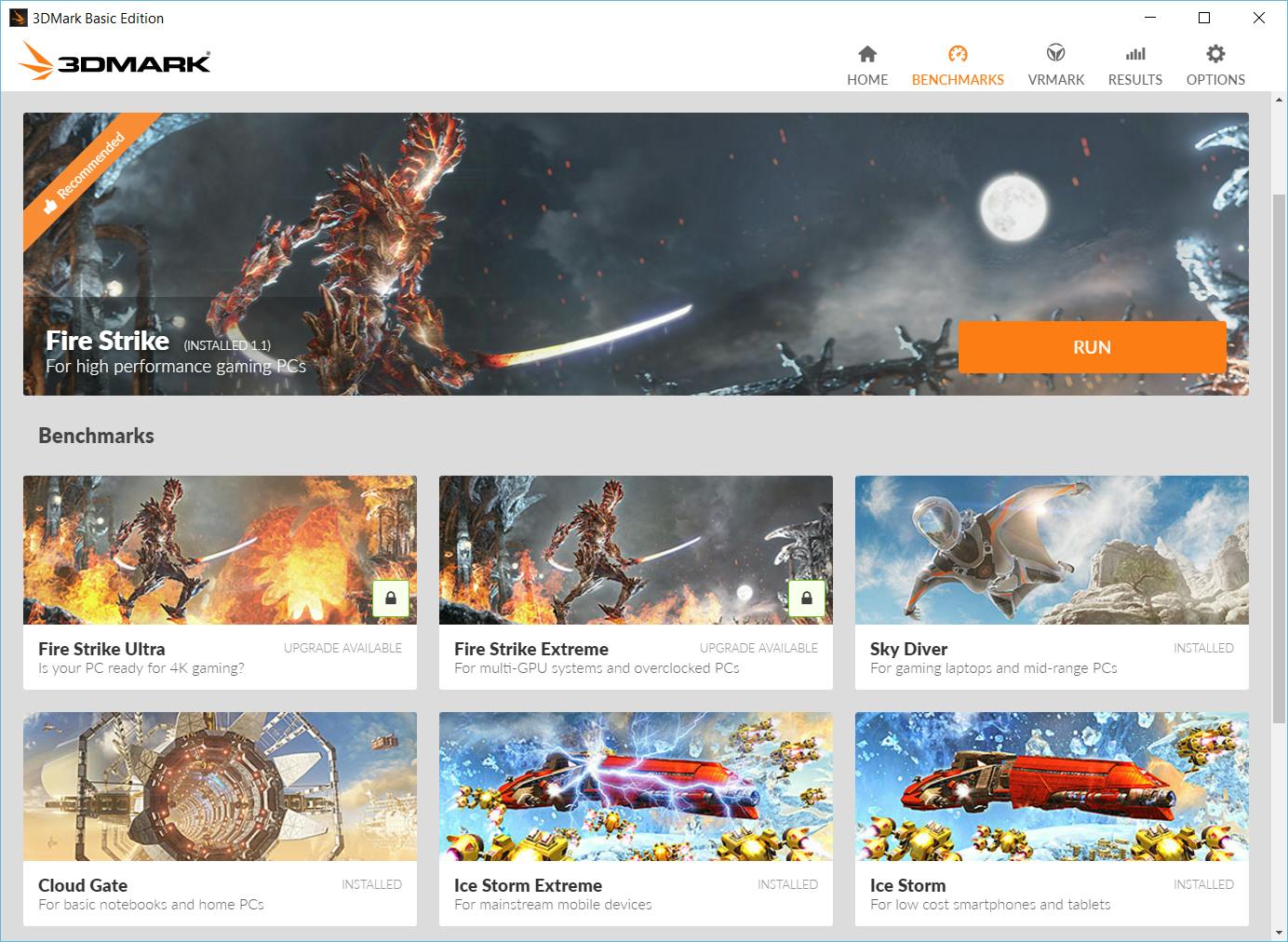Select the Fire Strike Ultra title
Image resolution: width=1288 pixels, height=942 pixels.
(x=101, y=649)
